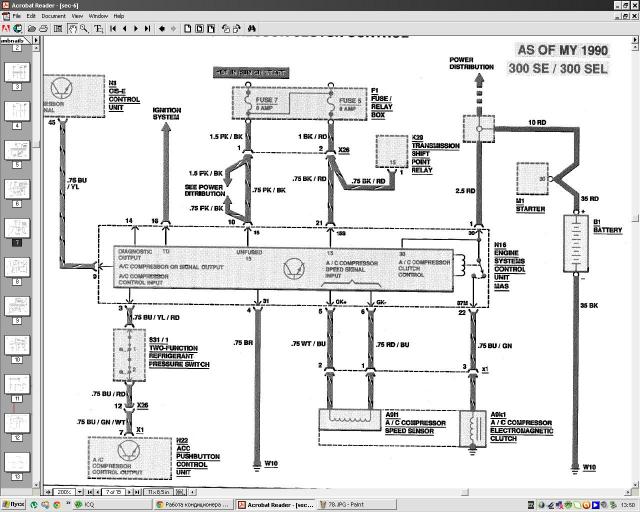Viewport: 640px width, 512px height.
Task: Switch to 78.JPG - Paint taskbar window
Action: click(x=357, y=505)
